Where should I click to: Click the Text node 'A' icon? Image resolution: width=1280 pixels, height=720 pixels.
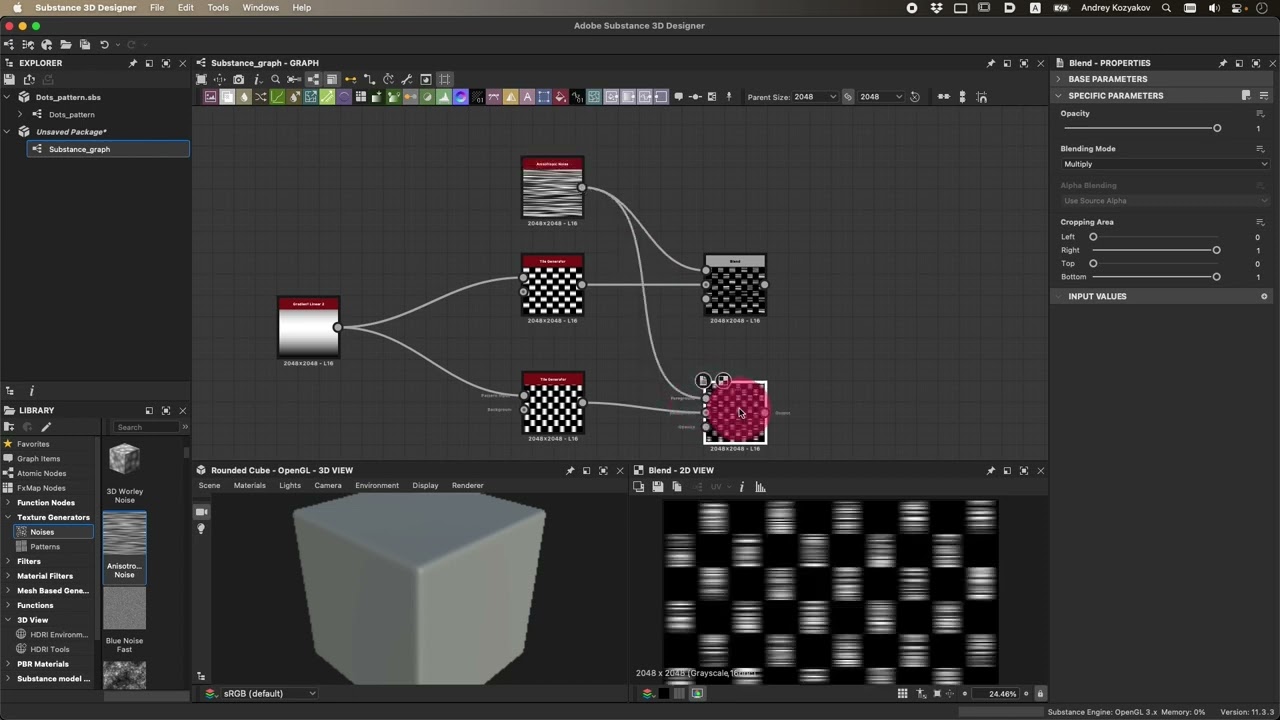(x=527, y=97)
